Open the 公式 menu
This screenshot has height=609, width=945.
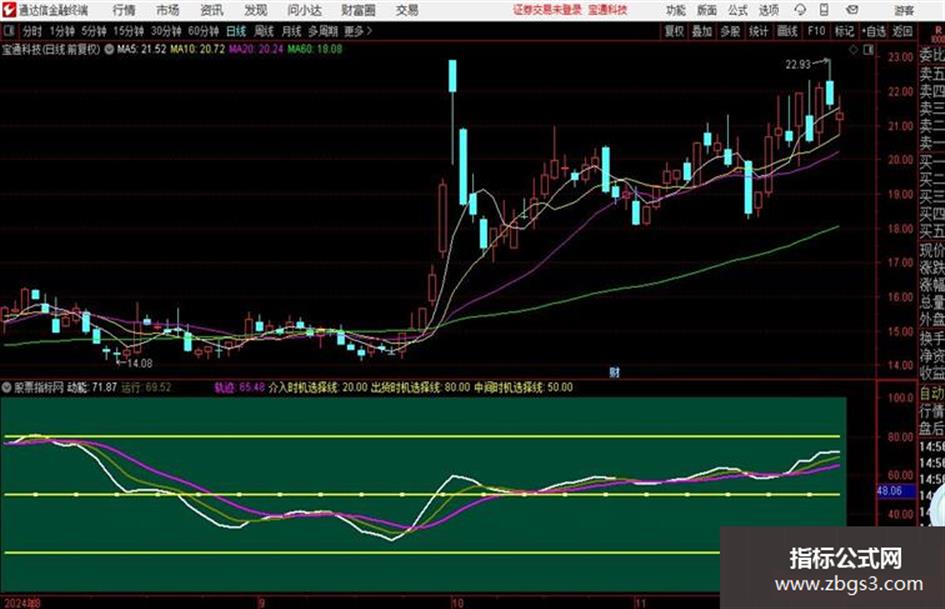pos(738,10)
